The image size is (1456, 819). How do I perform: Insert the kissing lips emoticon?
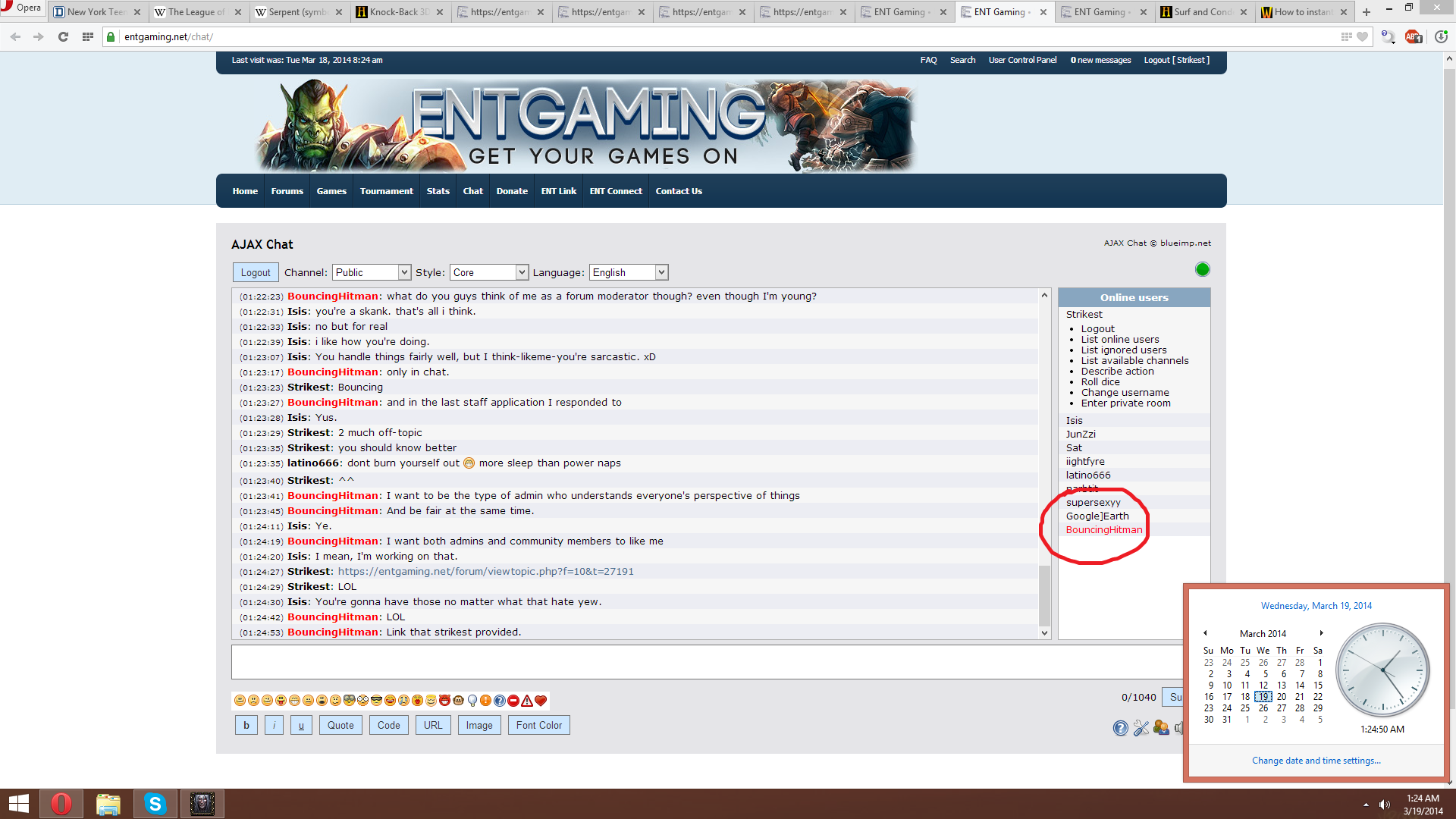tap(417, 701)
